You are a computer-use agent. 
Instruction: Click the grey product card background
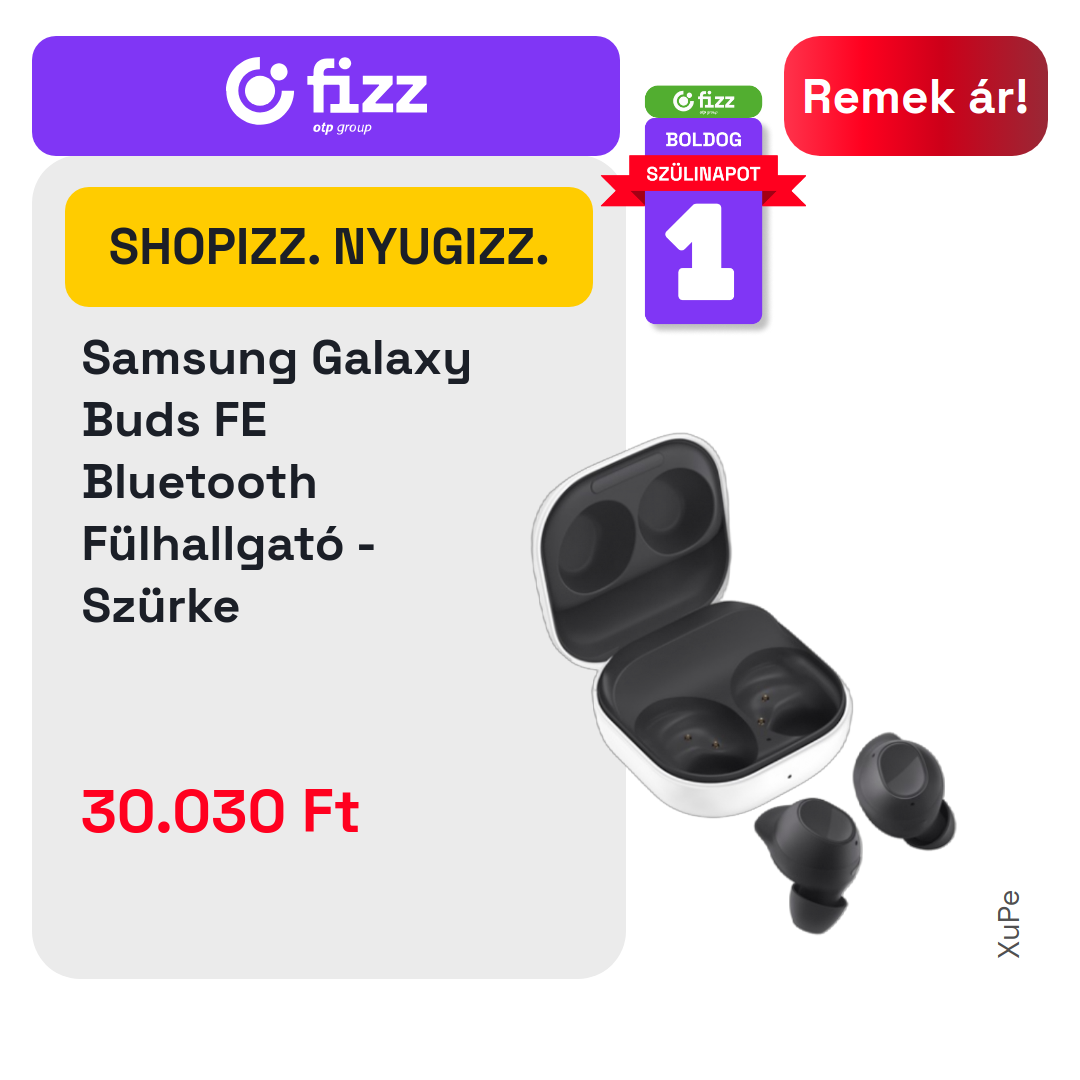329,895
